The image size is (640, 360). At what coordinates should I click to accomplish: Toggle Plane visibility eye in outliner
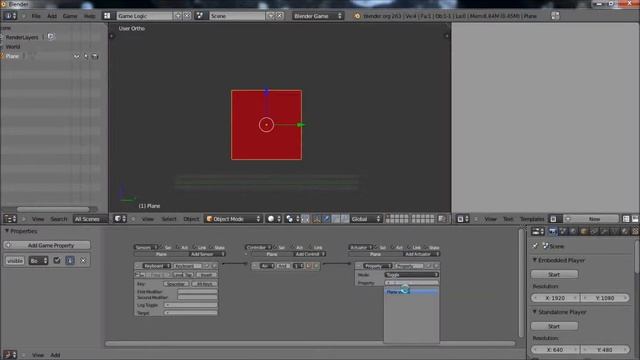coord(76,56)
